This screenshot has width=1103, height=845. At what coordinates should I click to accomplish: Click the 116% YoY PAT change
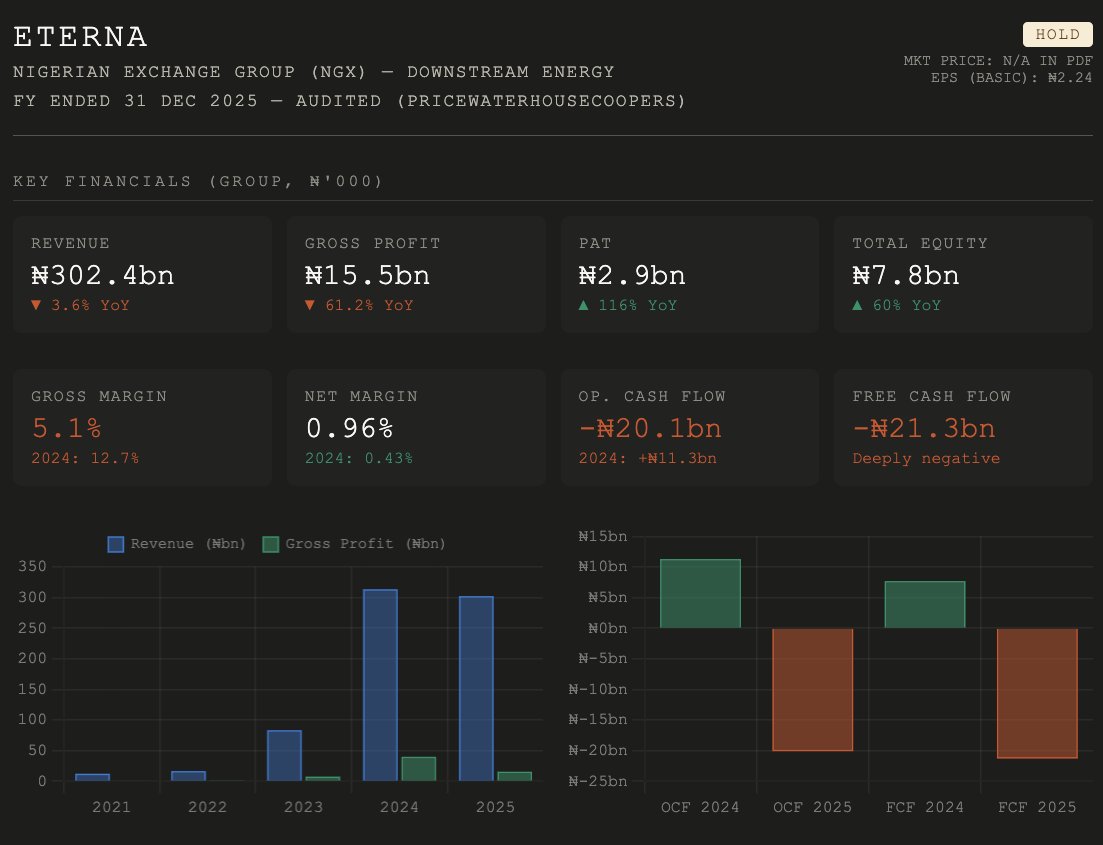(627, 305)
